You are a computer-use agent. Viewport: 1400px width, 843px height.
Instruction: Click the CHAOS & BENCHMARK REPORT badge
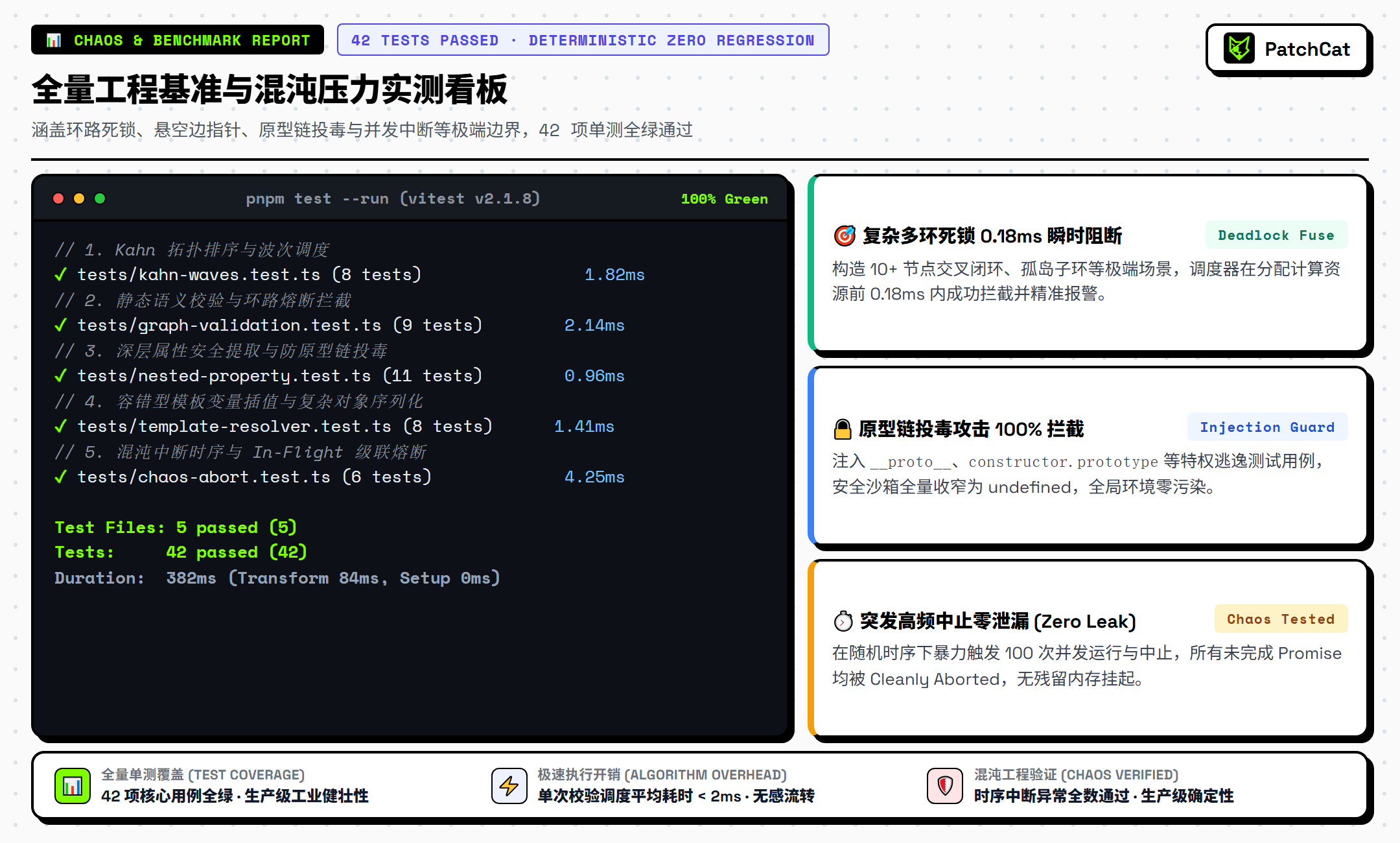tap(178, 40)
